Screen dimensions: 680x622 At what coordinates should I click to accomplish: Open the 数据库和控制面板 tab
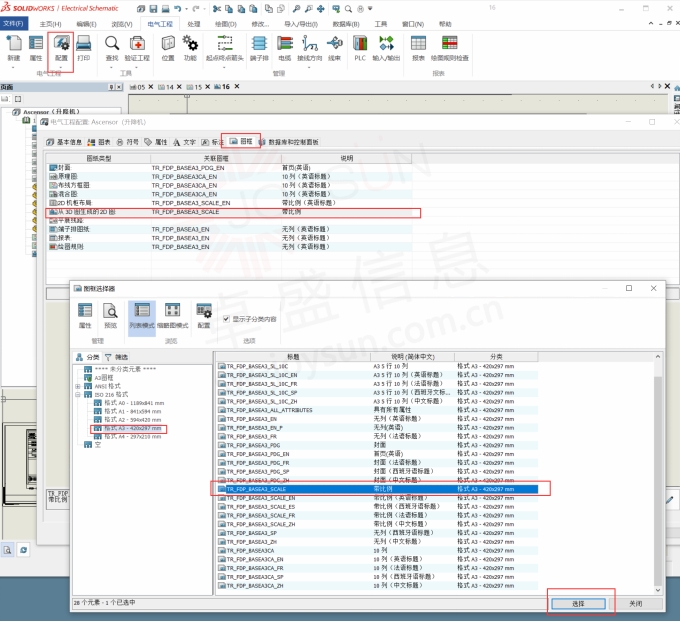pyautogui.click(x=289, y=142)
